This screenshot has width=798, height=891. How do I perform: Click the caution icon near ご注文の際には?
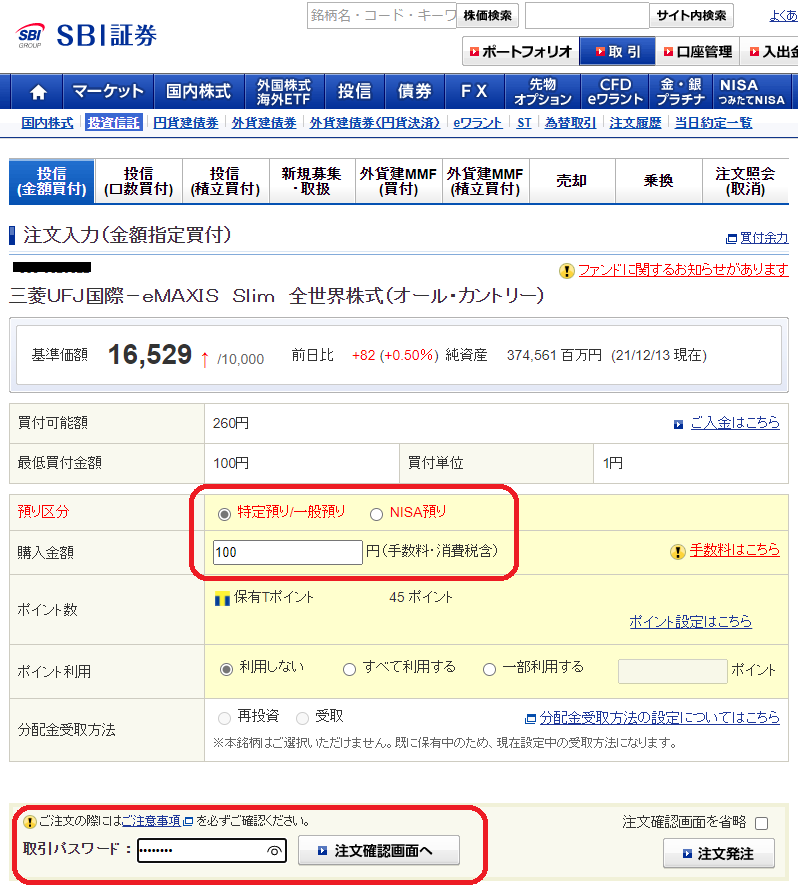pyautogui.click(x=30, y=822)
